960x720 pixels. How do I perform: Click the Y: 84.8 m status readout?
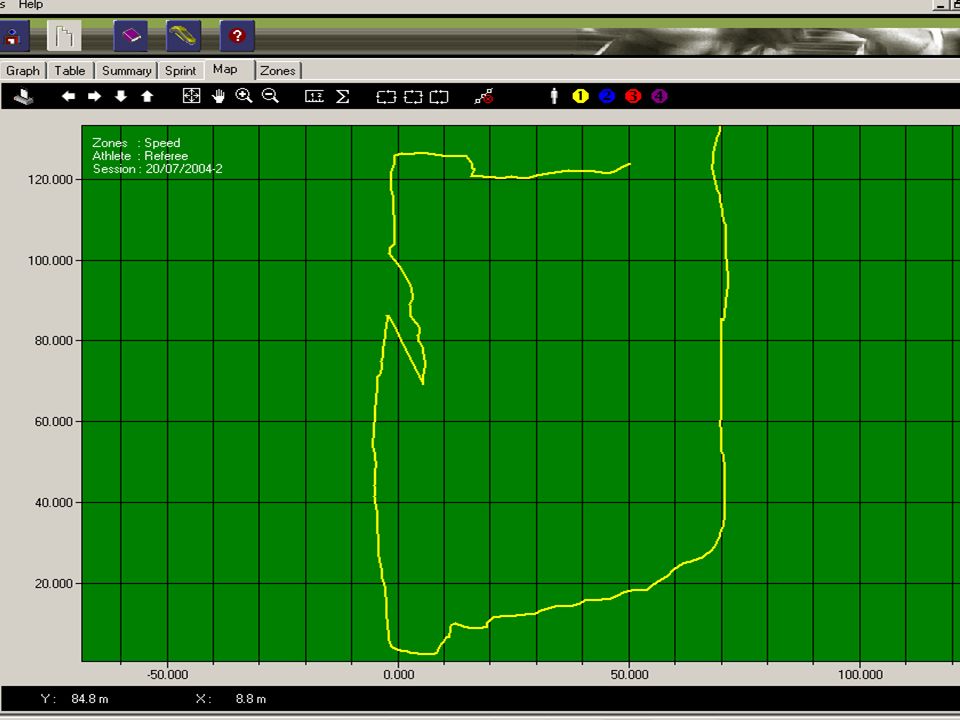(74, 699)
